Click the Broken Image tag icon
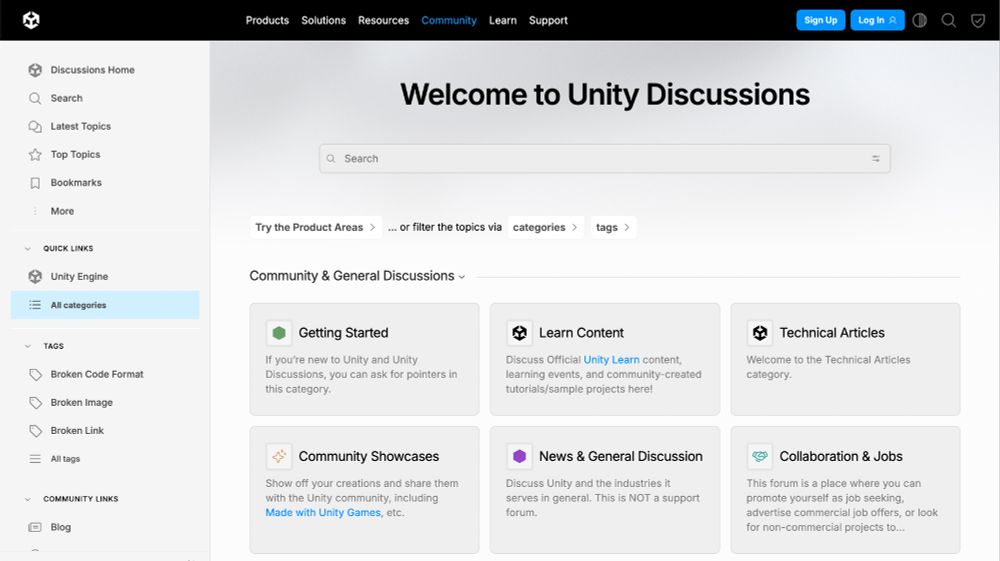 coord(35,402)
